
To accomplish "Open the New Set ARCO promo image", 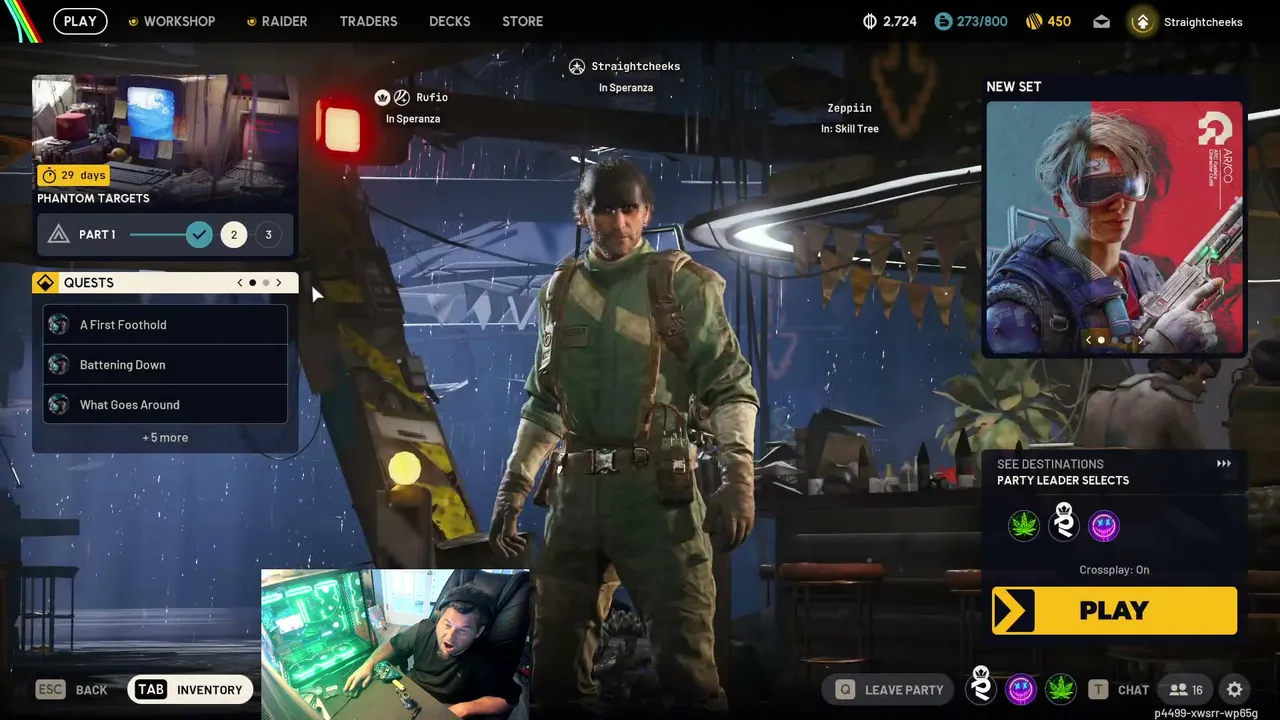I will (x=1115, y=228).
